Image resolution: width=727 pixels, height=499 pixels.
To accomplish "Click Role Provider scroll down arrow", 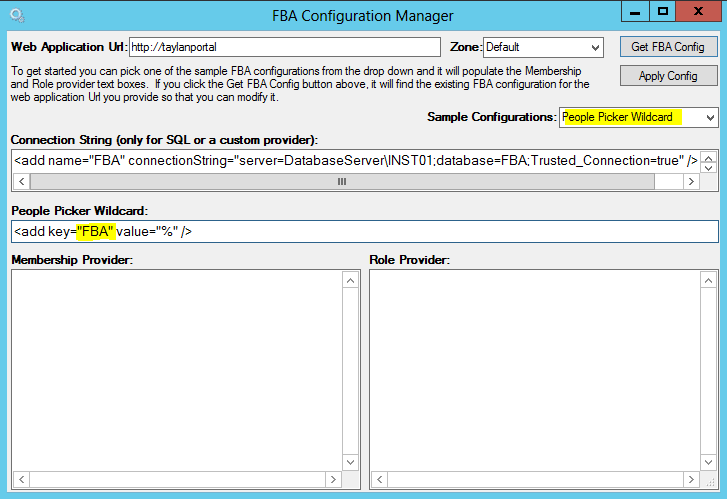I will [x=708, y=462].
